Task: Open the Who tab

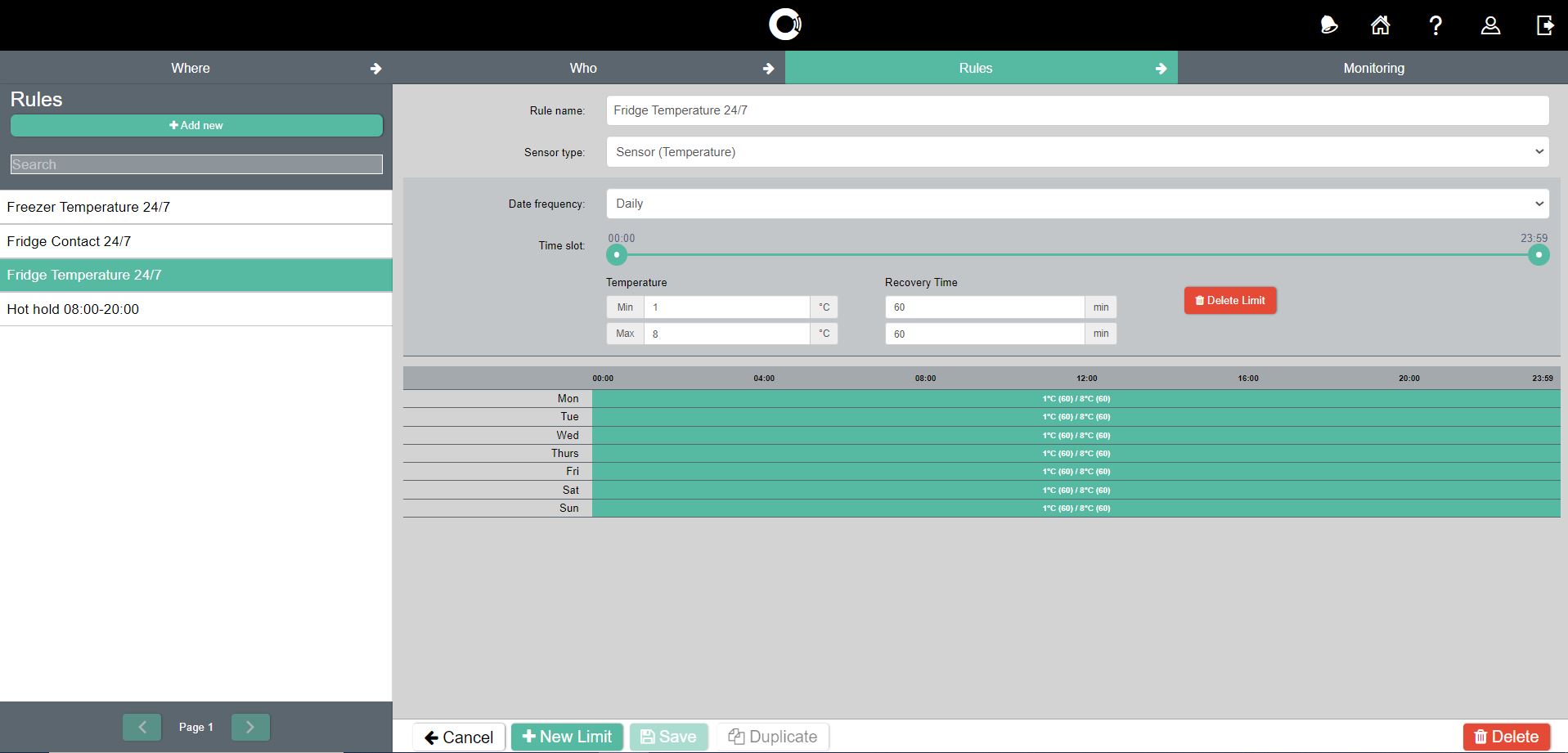Action: click(x=583, y=68)
